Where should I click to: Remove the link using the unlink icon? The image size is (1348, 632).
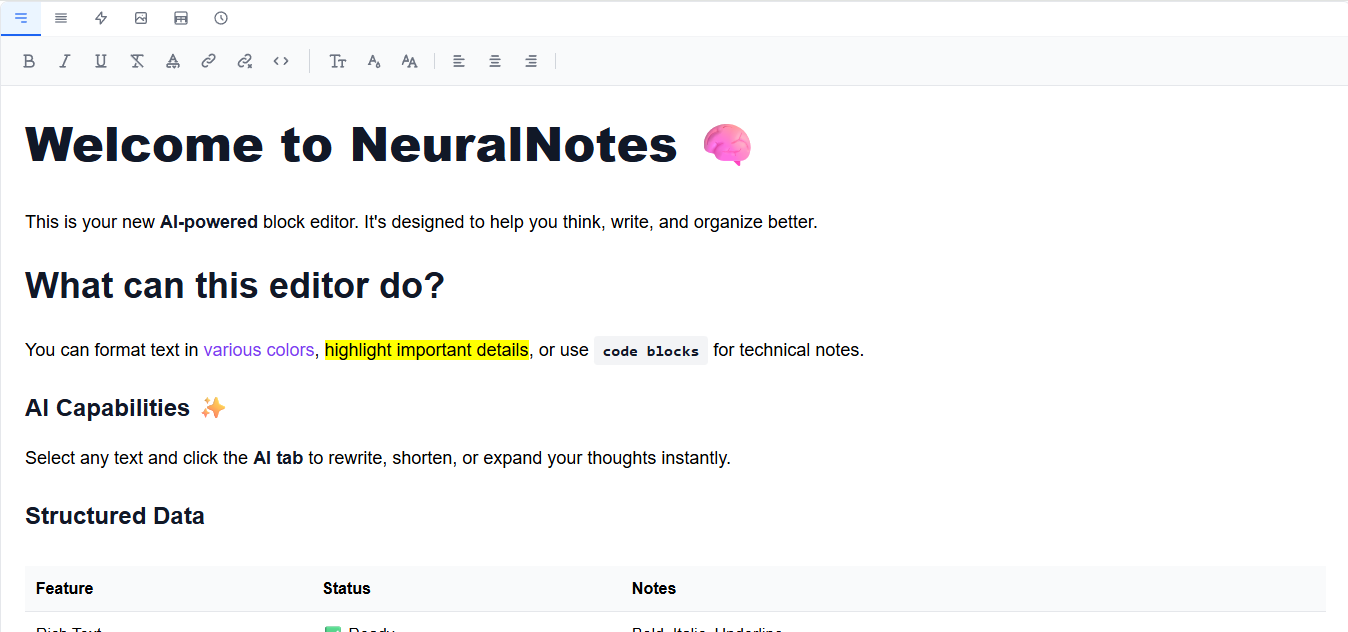244,61
